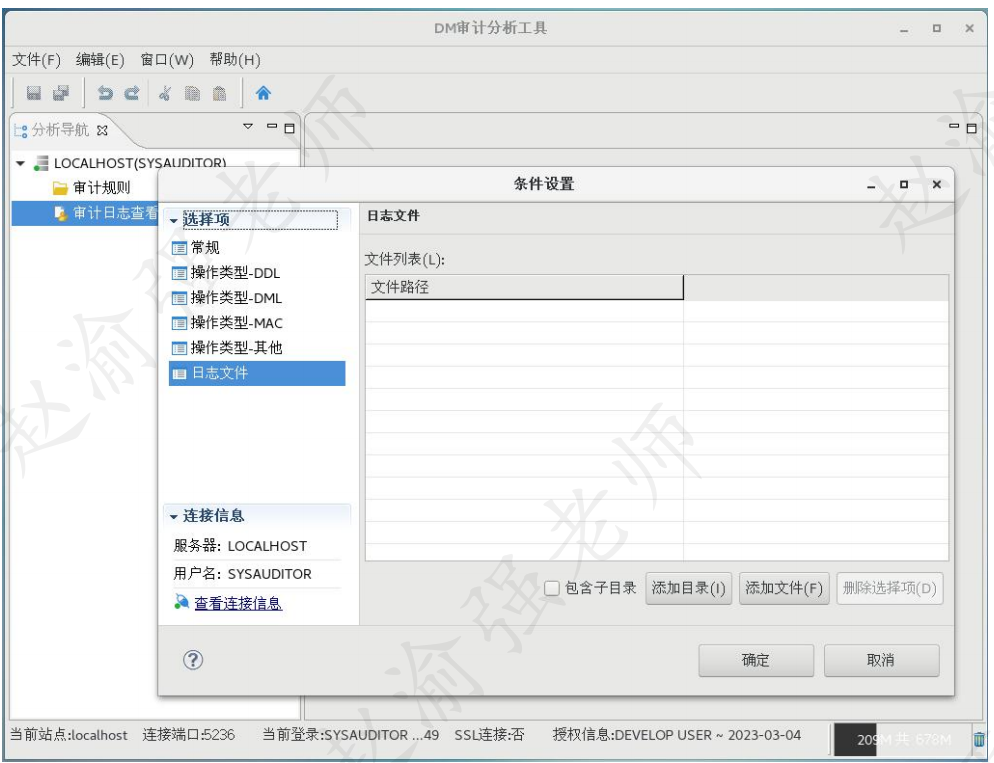Click the 用户名: SYSAUDITOR text
The width and height of the screenshot is (994, 763).
(242, 574)
